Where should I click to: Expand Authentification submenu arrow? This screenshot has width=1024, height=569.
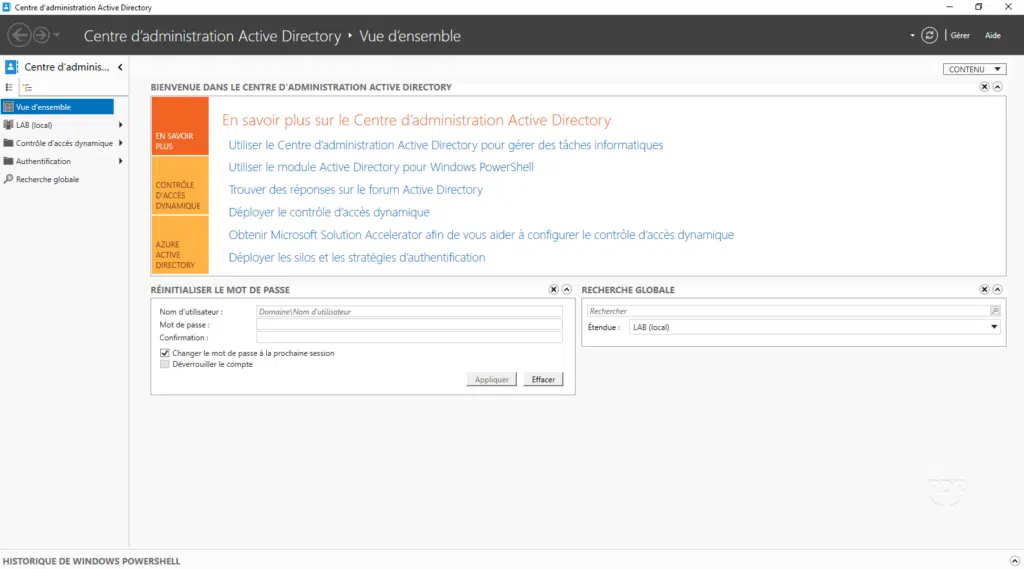click(120, 161)
